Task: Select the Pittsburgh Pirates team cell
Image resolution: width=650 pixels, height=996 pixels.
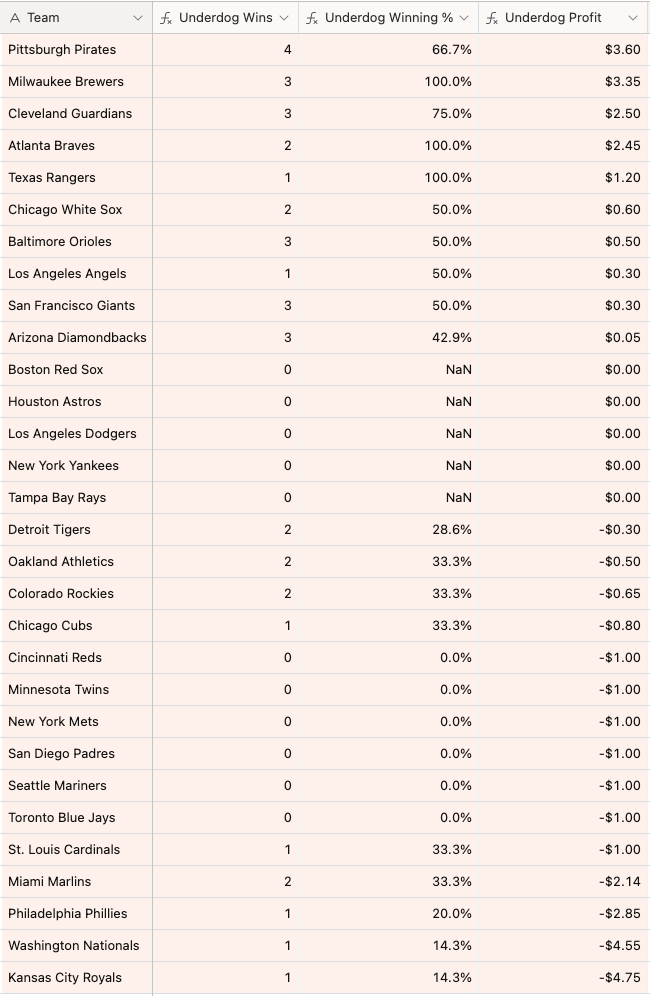Action: [x=62, y=50]
